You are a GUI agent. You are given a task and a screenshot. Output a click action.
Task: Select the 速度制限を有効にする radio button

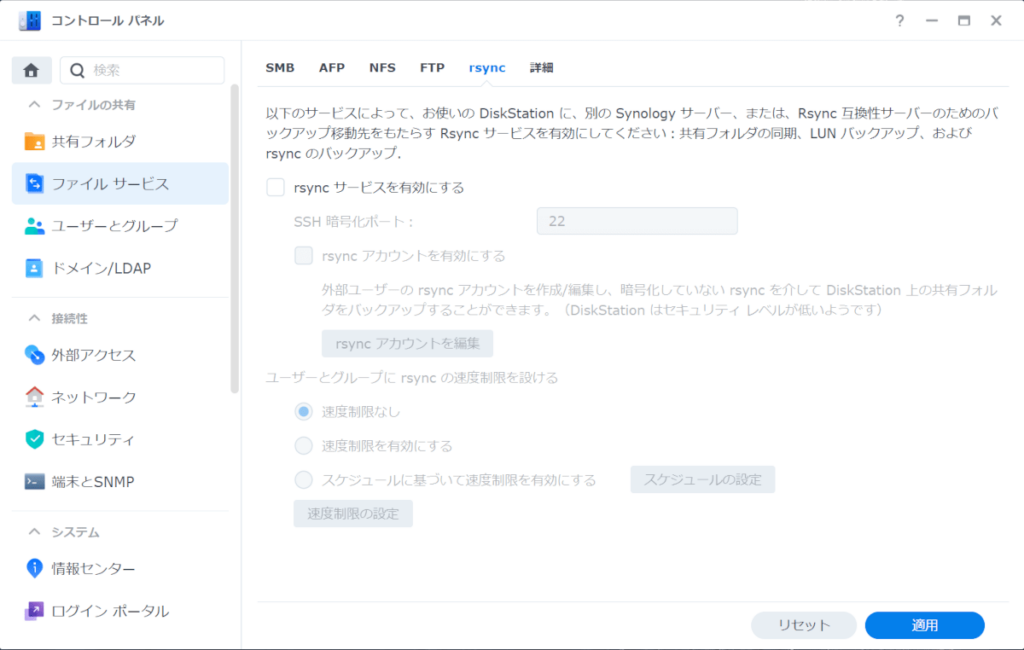302,445
